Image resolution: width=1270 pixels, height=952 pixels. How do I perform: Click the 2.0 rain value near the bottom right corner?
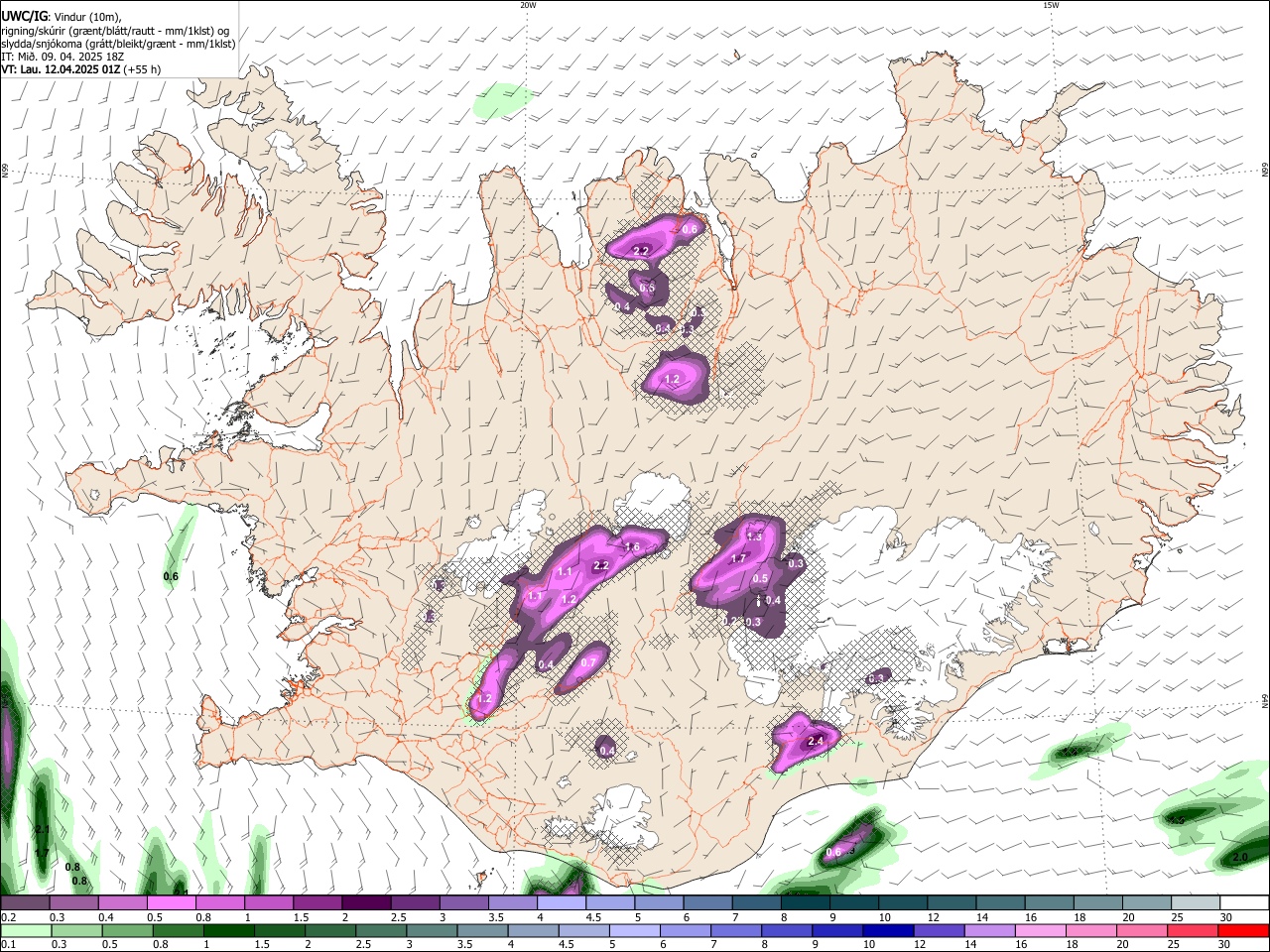1240,858
